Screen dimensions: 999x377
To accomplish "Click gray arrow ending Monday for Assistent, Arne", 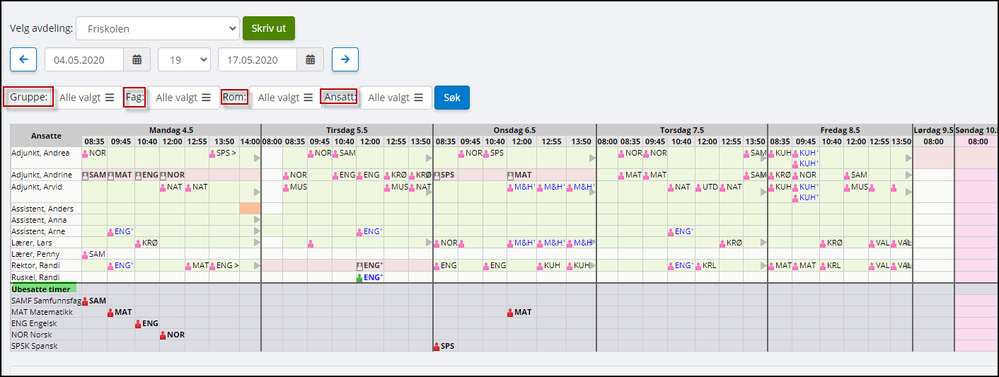I will (257, 231).
